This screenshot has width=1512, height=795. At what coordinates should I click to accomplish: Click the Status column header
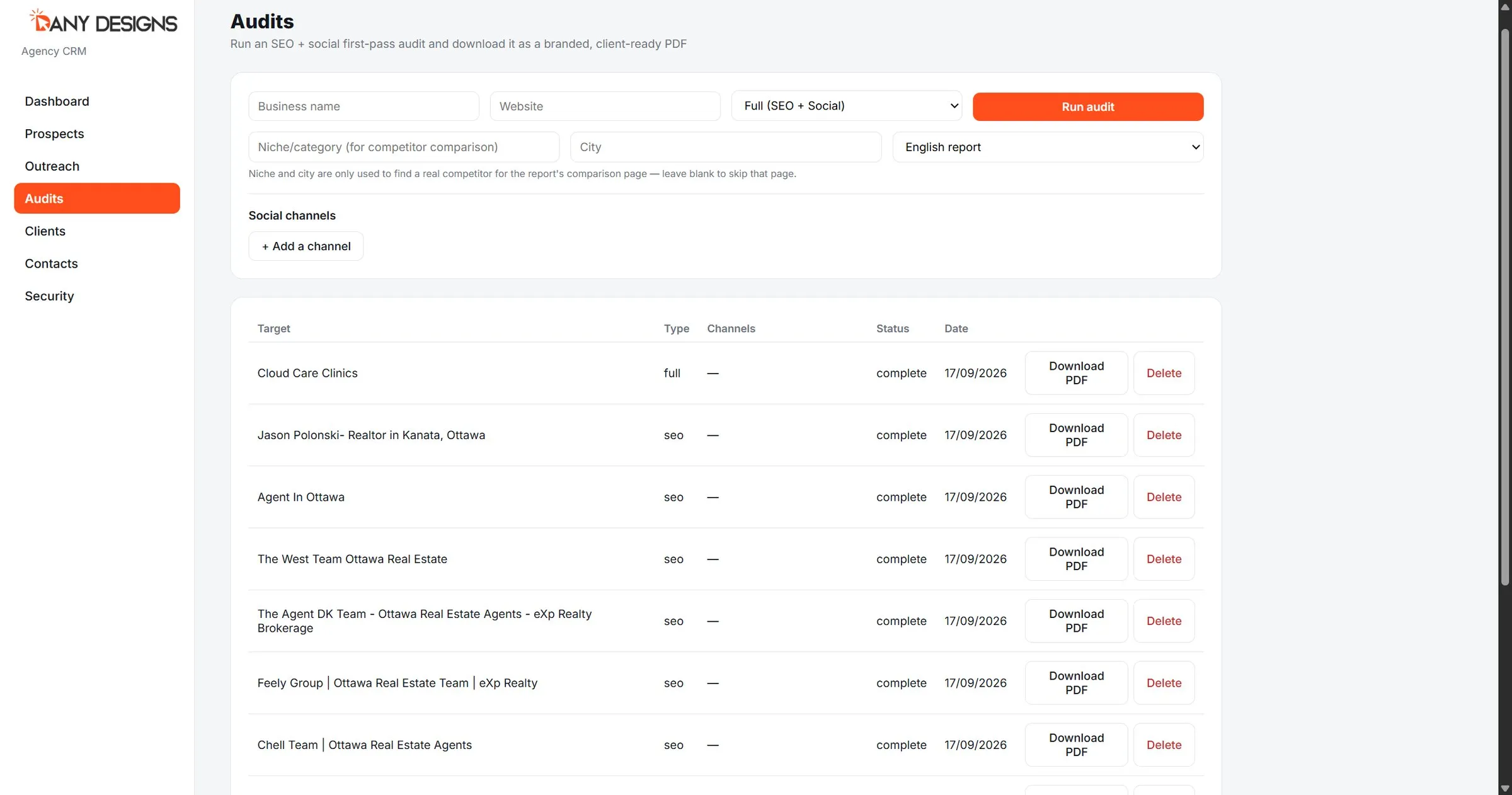pos(893,328)
